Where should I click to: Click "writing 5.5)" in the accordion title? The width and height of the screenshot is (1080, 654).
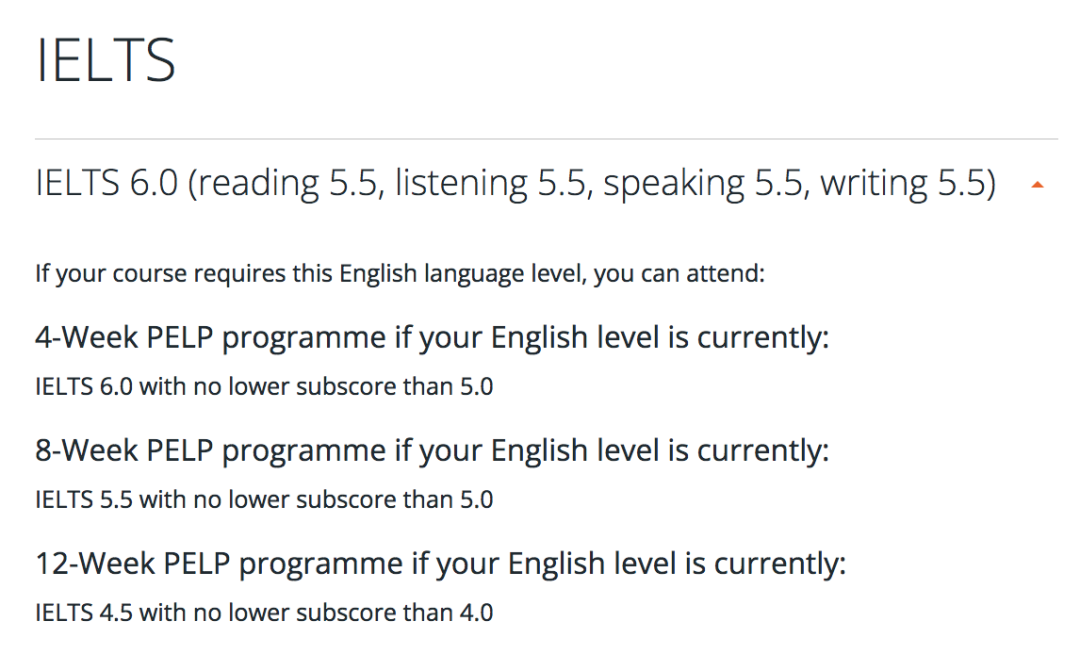[x=908, y=184]
